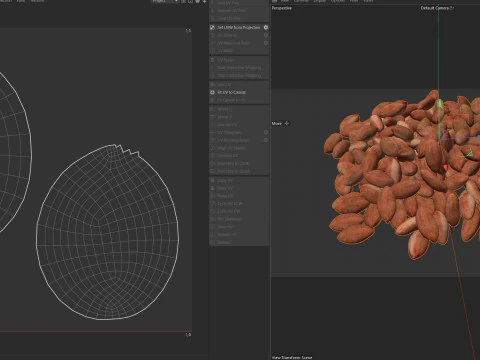Click Fit UV to Canvas command
480x360 pixels.
click(231, 92)
